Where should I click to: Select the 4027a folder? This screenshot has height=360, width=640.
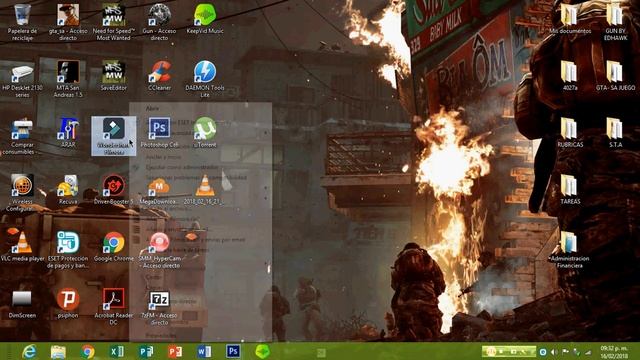coord(570,76)
